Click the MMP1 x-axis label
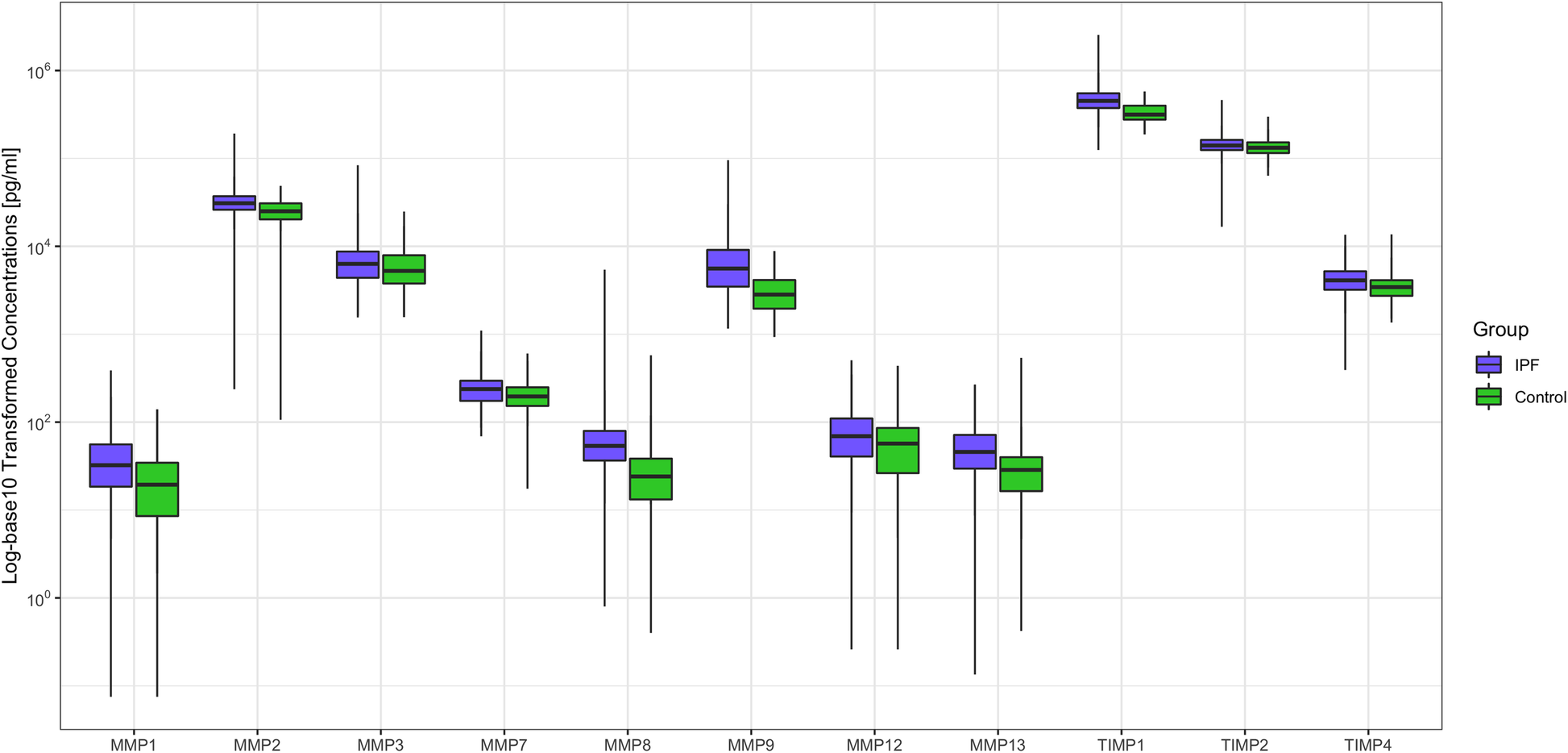The height and width of the screenshot is (753, 1568). 134,745
